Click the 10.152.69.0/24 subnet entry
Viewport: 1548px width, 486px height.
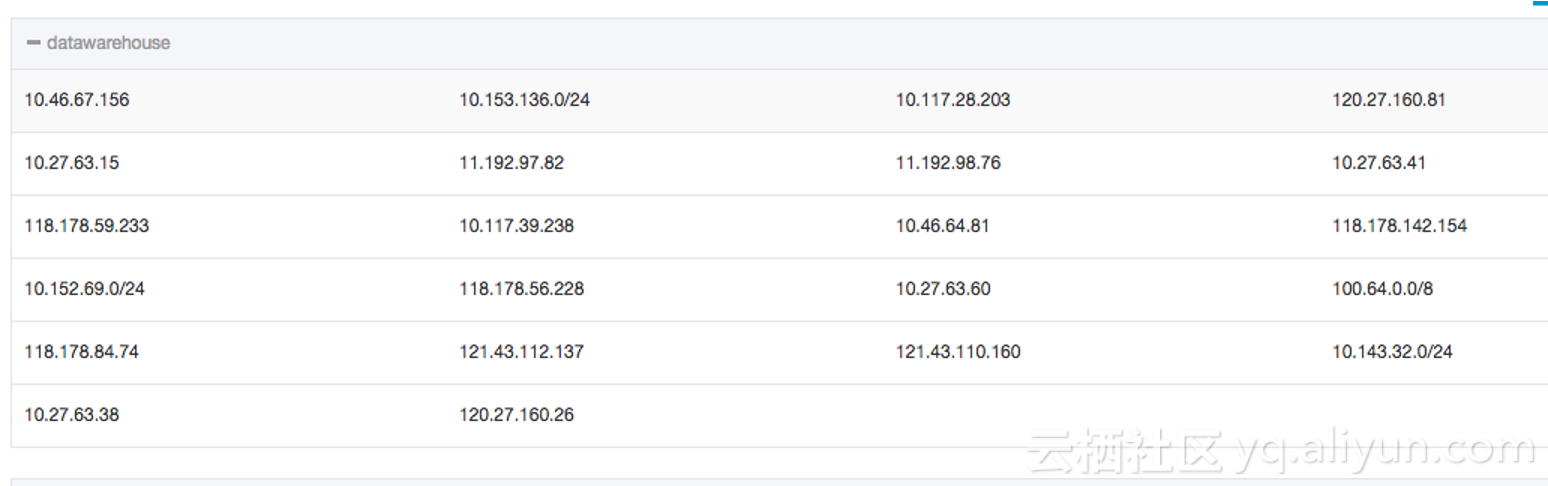[x=85, y=289]
